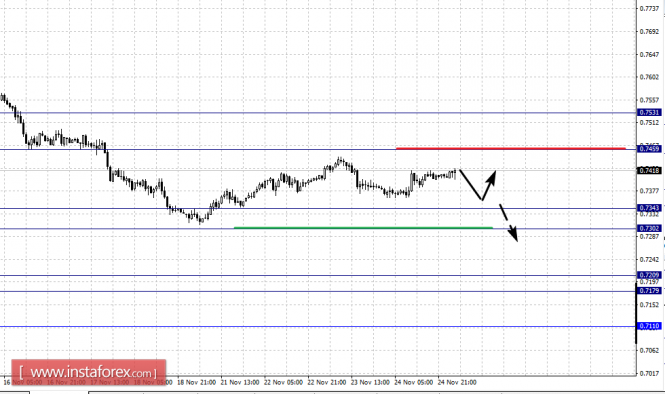Click the 0.7602 price scale value
665x394 pixels.
[649, 77]
